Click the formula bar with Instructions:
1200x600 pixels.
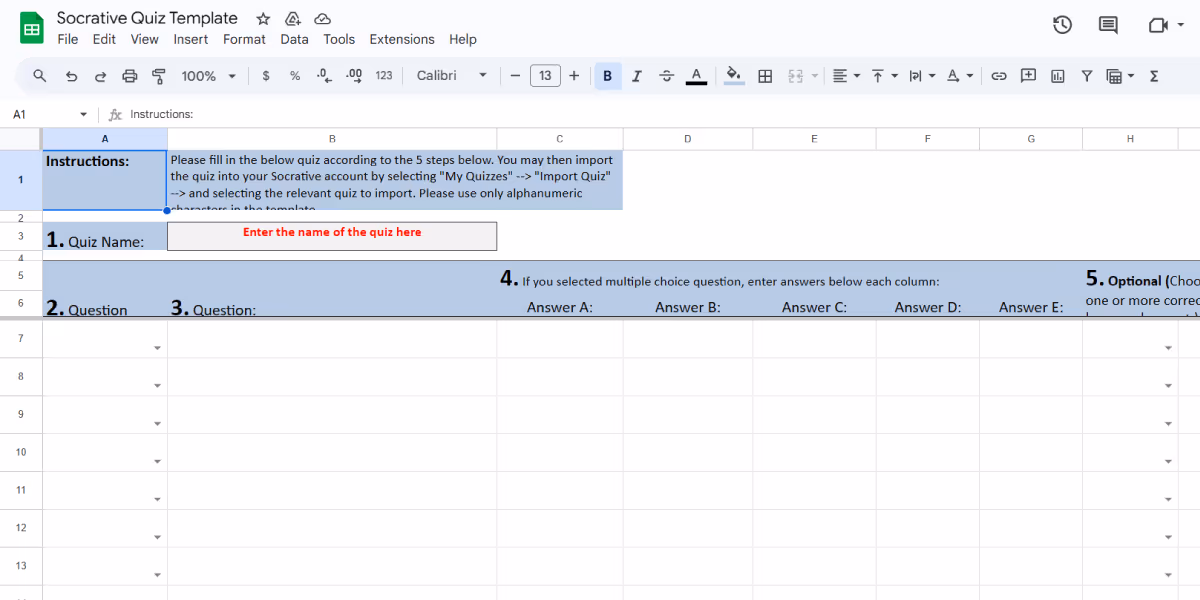pyautogui.click(x=660, y=114)
